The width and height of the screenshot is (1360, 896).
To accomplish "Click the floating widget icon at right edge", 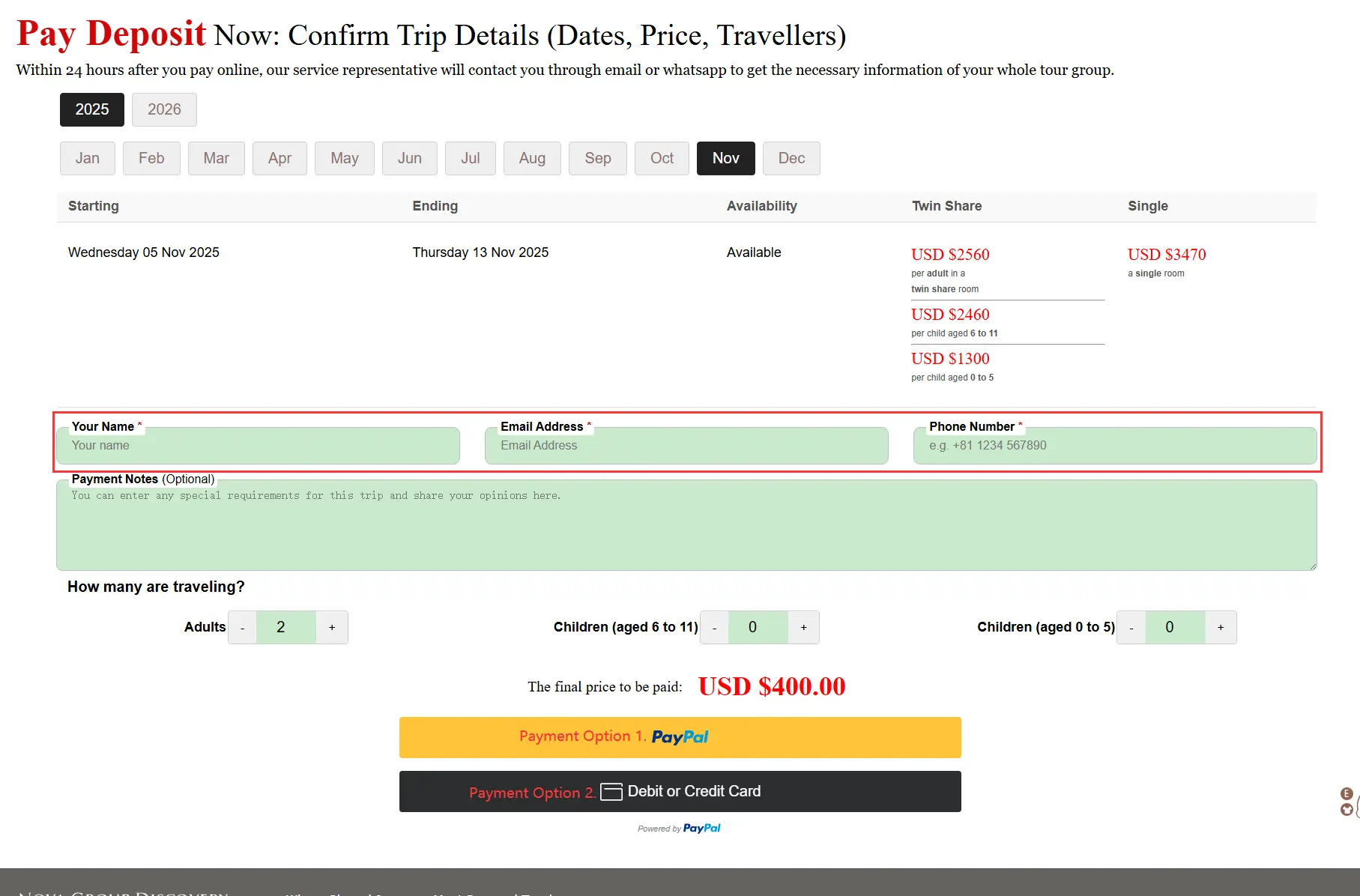I will 1347,802.
